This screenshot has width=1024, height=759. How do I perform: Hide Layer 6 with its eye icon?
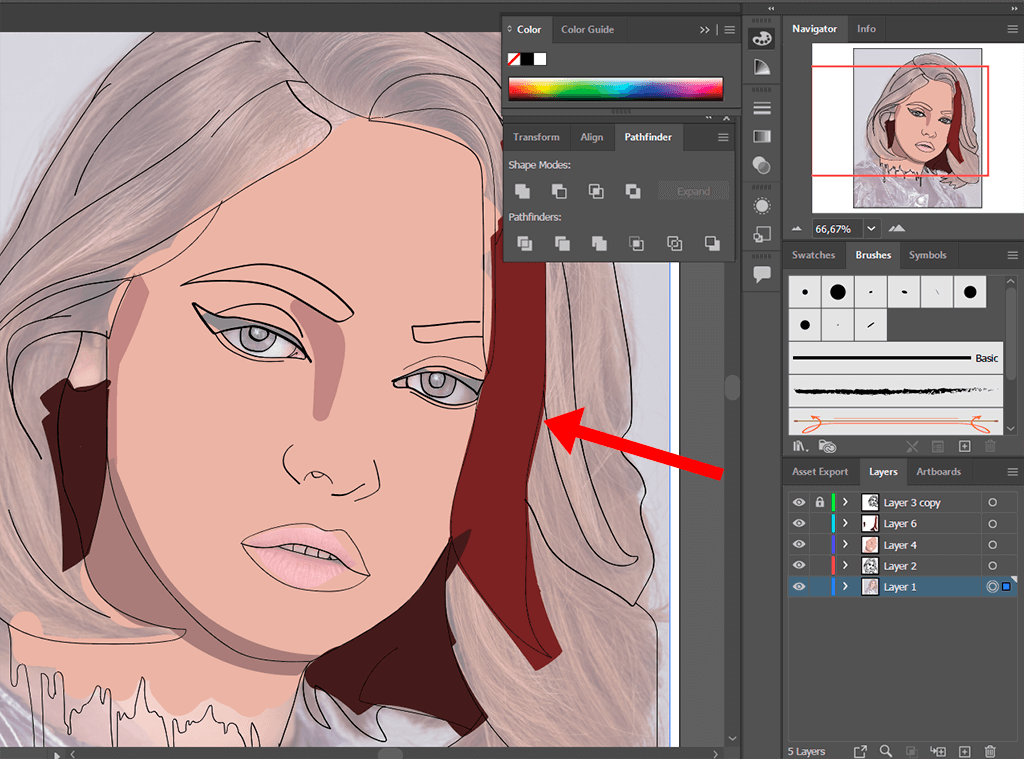pos(798,524)
